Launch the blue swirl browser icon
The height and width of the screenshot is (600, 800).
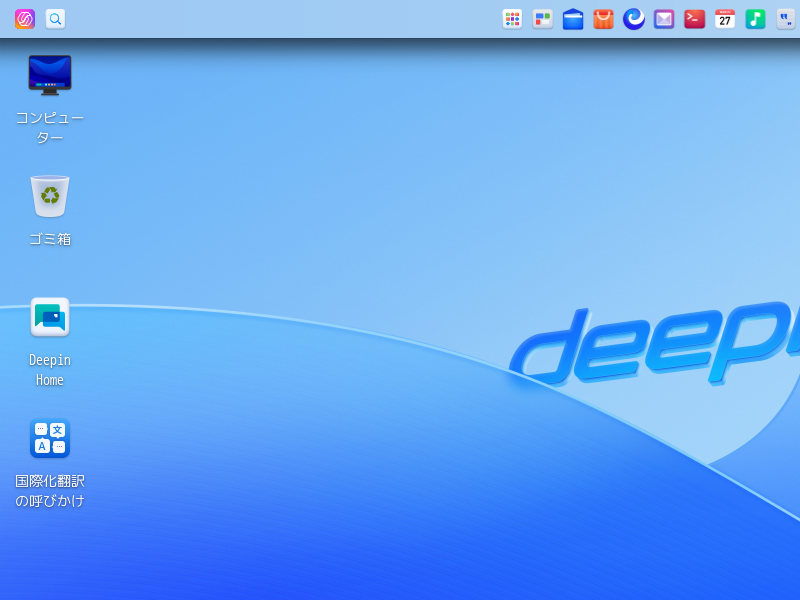[x=634, y=19]
